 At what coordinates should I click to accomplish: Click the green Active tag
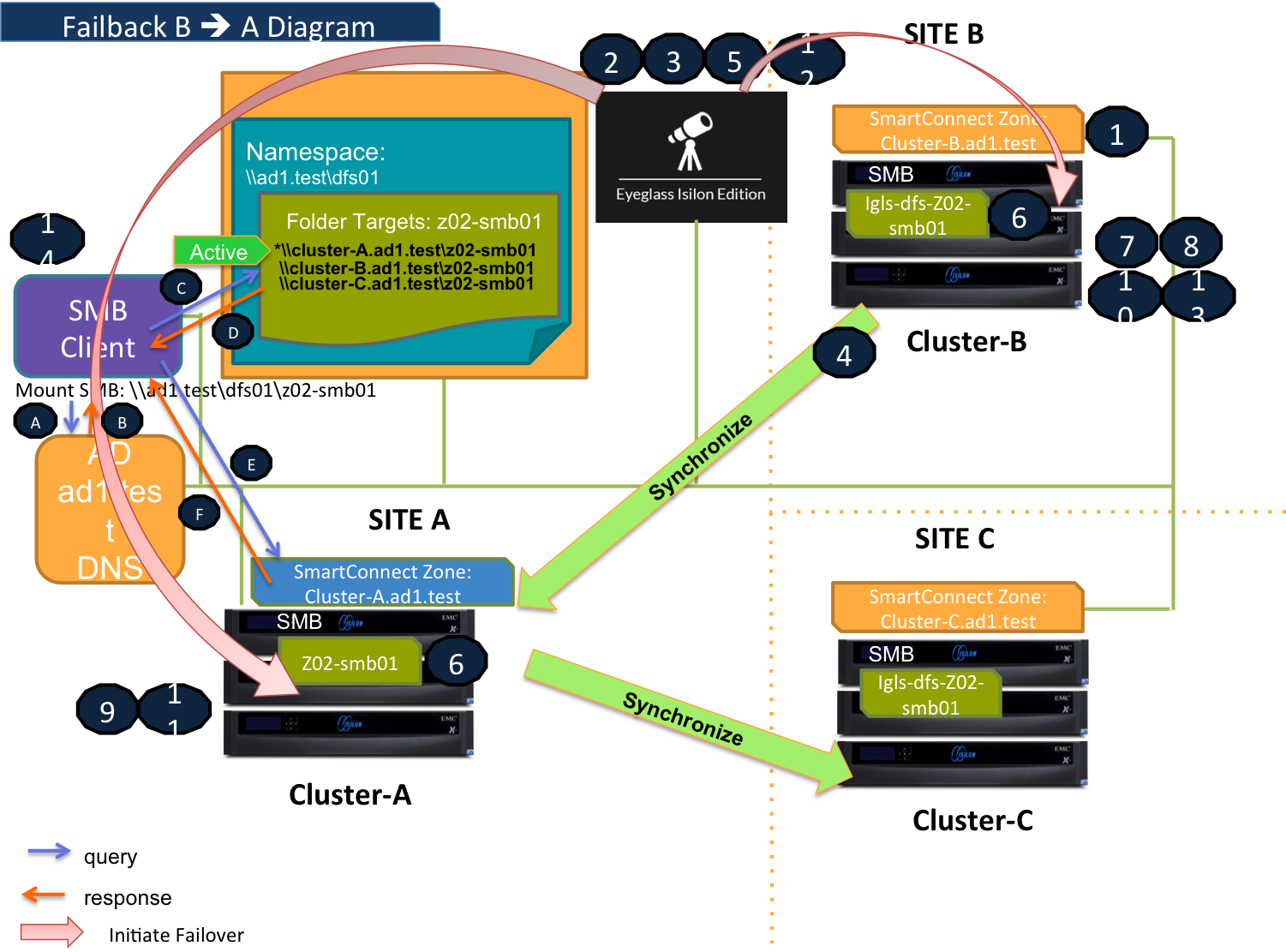(x=221, y=251)
